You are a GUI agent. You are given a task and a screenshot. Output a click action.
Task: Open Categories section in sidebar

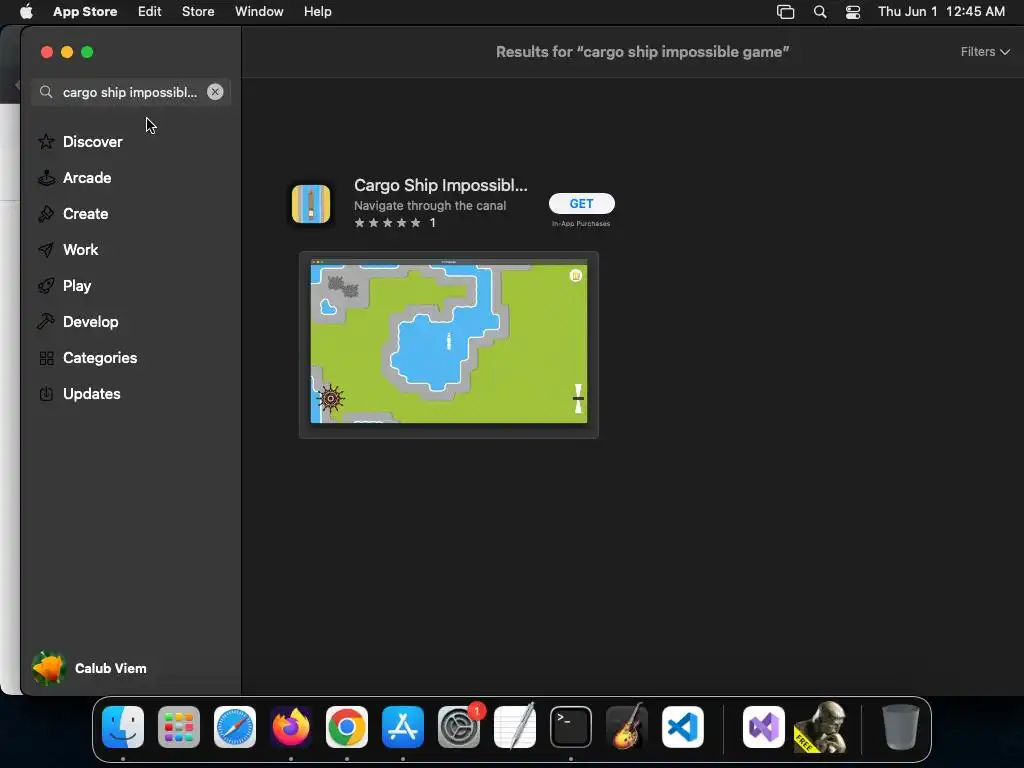point(100,357)
